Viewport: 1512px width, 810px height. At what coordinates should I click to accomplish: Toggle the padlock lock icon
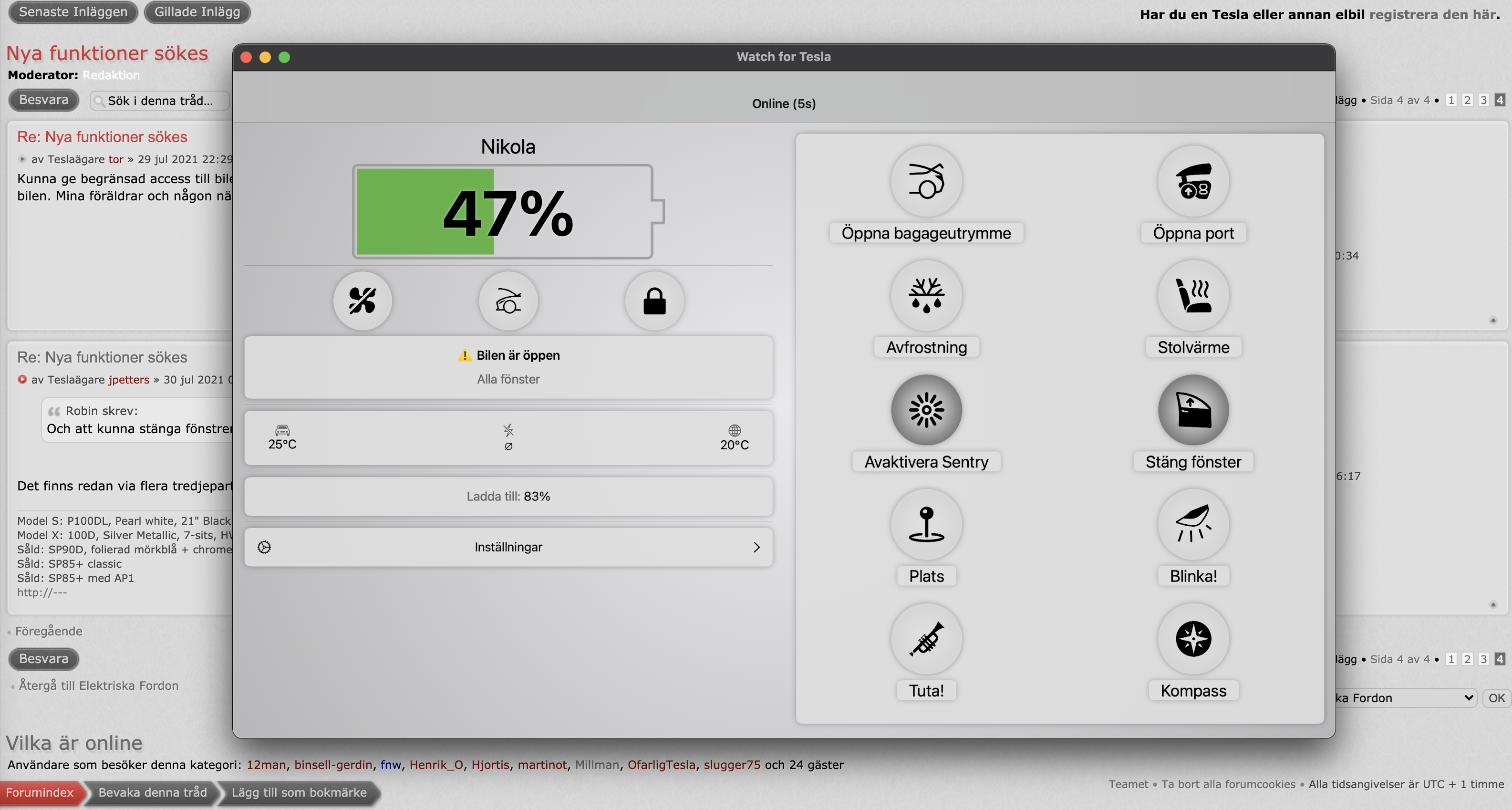(x=654, y=301)
